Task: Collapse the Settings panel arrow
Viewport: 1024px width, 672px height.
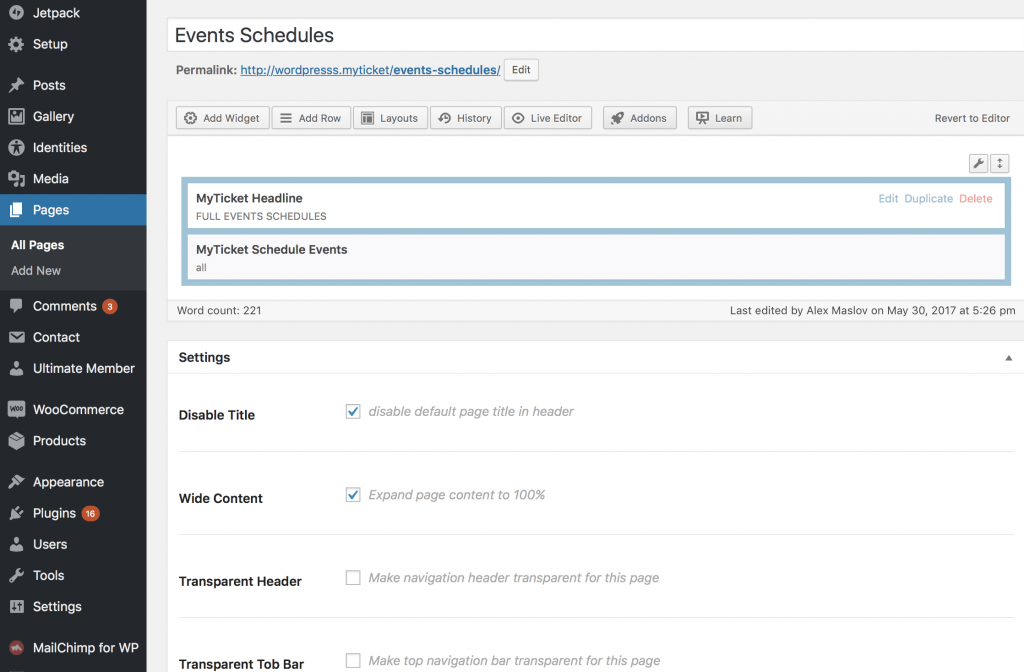Action: coord(1008,358)
